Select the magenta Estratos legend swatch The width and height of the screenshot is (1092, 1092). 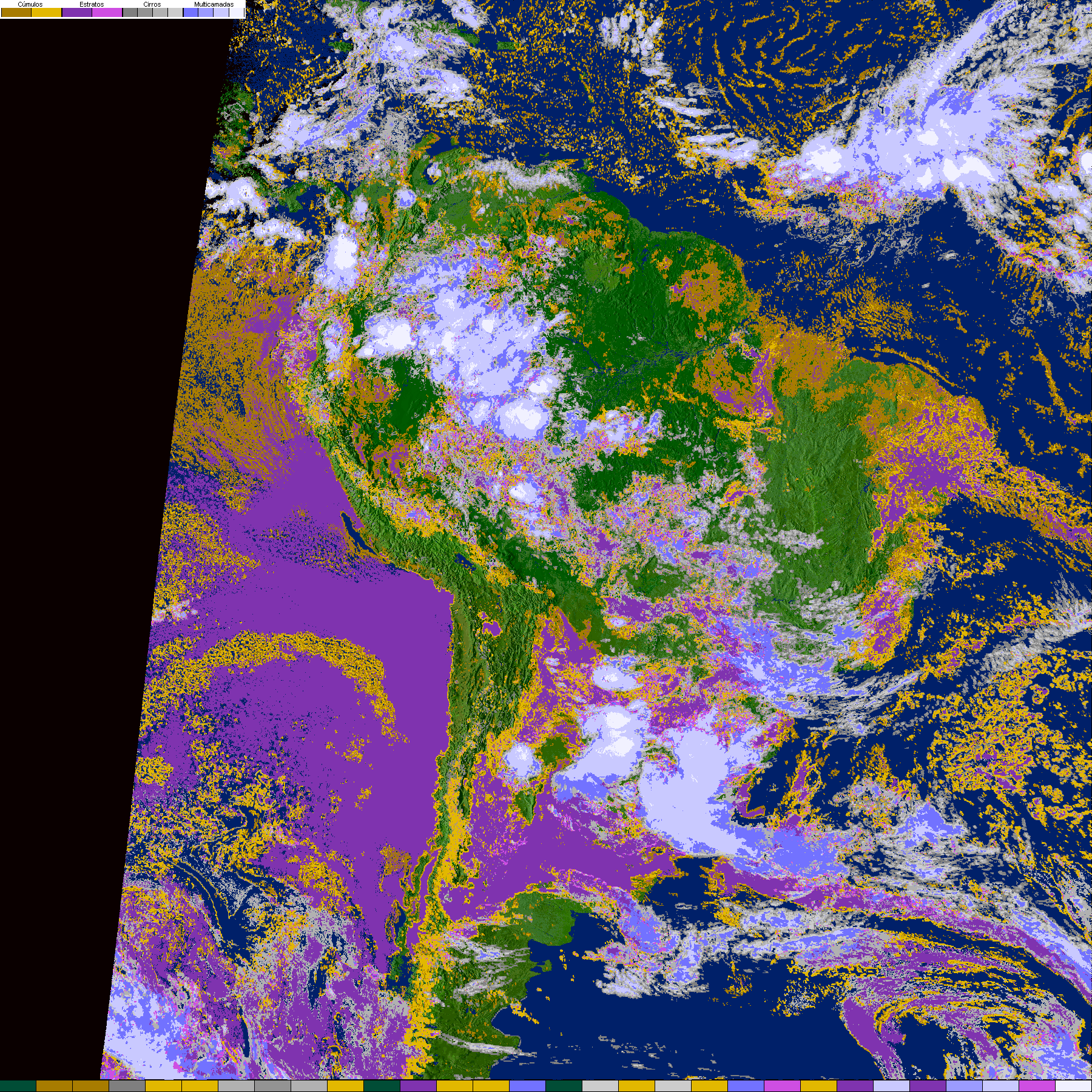[x=107, y=12]
